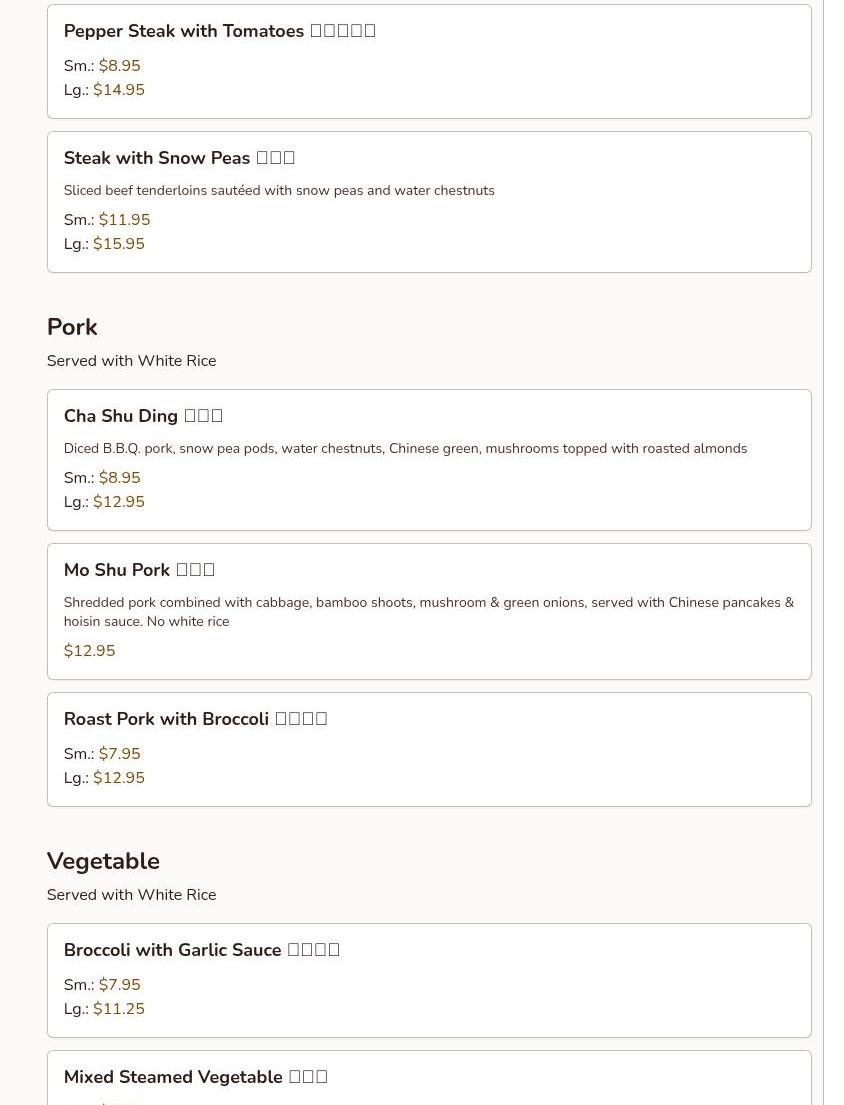Open the Pepper Steak with Tomatoes item

(219, 31)
